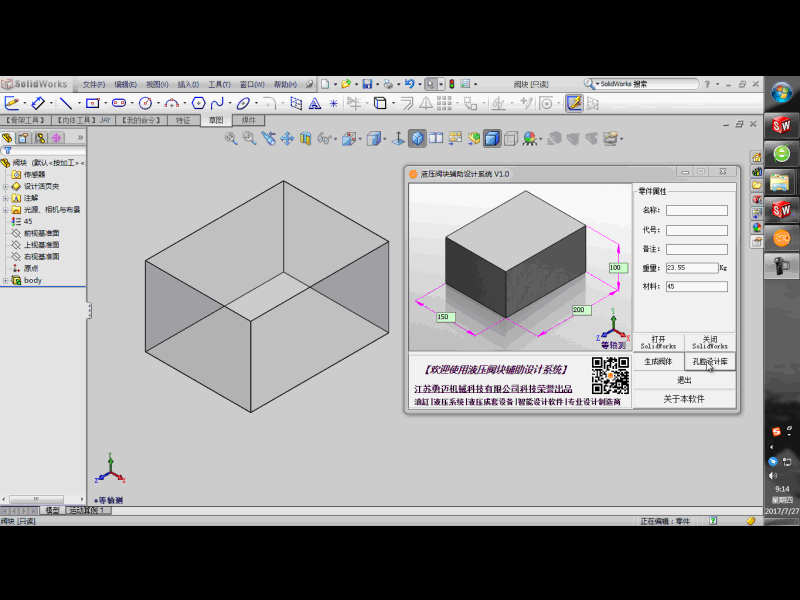Viewport: 800px width, 600px height.
Task: Open the Save dropdown arrow
Action: tap(377, 84)
